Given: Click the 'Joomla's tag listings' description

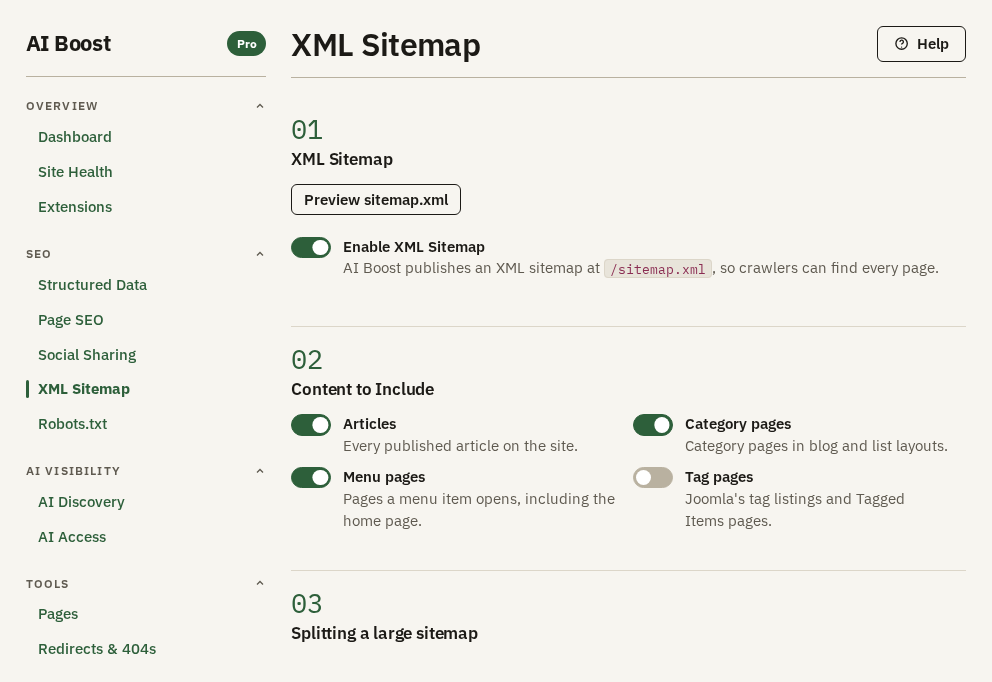Looking at the screenshot, I should coord(795,510).
